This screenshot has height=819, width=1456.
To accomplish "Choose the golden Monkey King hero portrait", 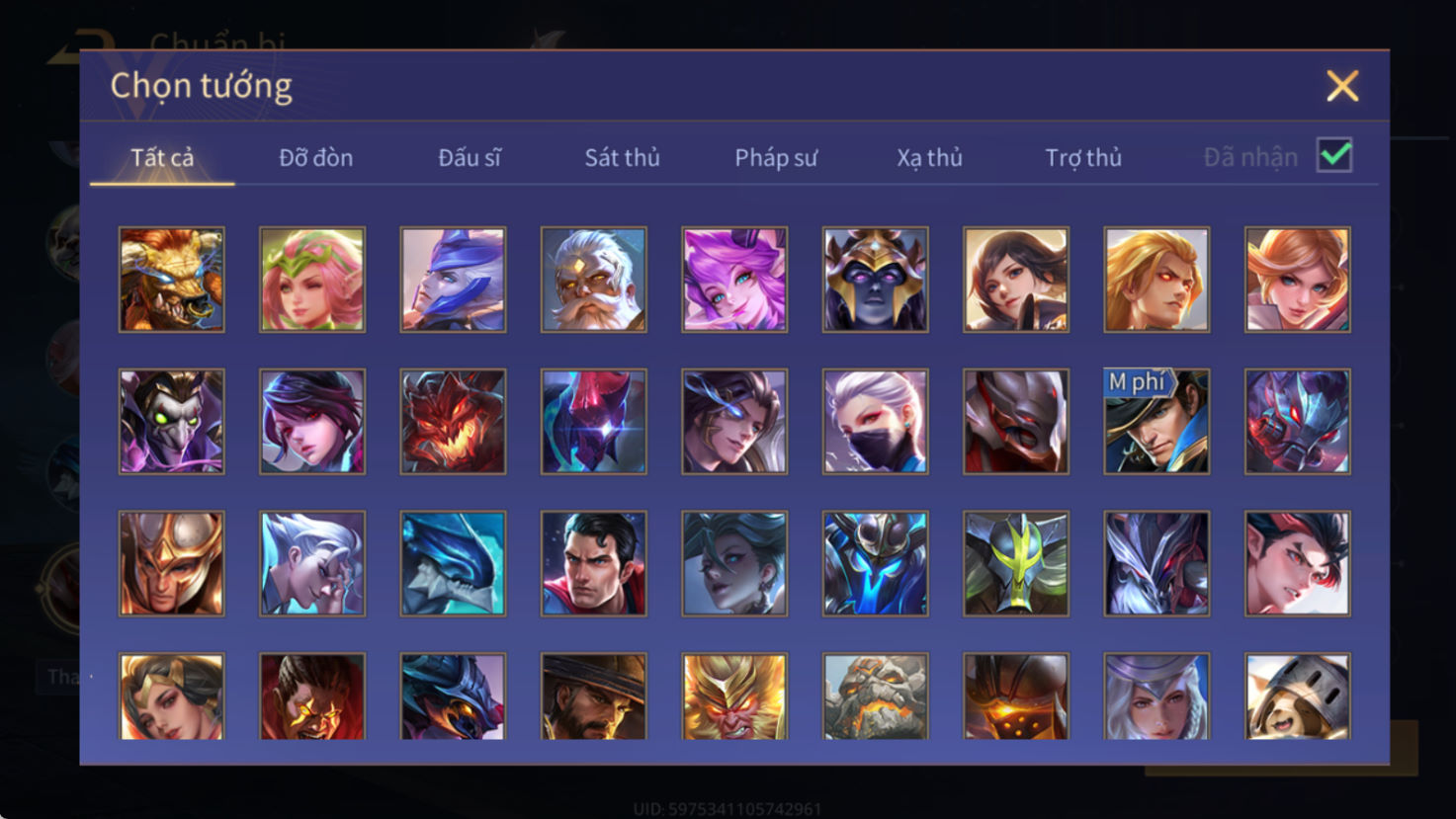I will coord(734,696).
